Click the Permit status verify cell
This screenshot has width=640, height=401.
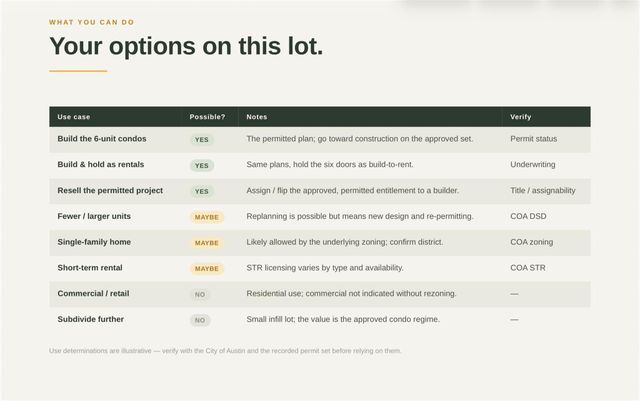coord(533,139)
